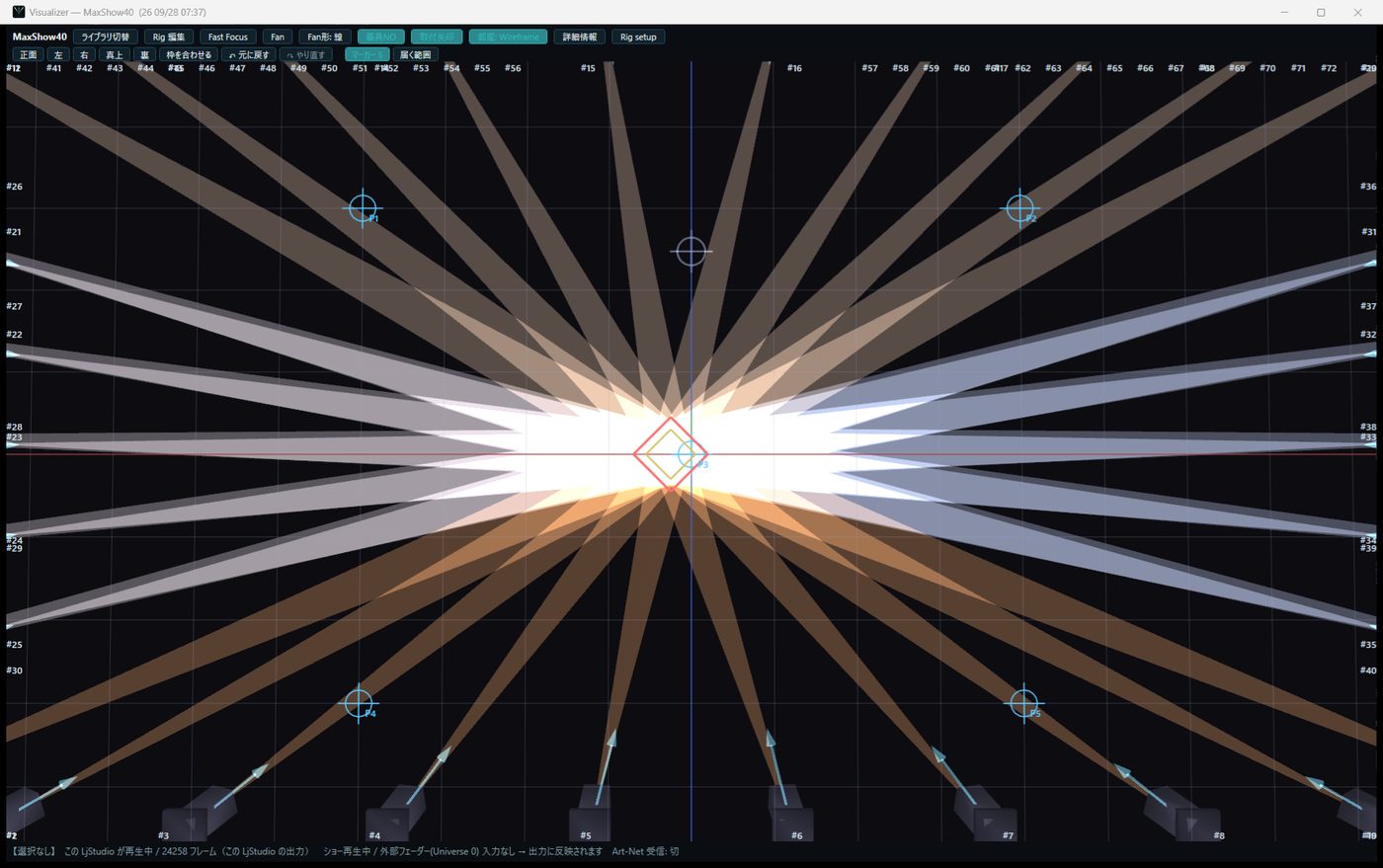The image size is (1383, 868).
Task: Toggle the 器具NO labels display
Action: point(380,37)
